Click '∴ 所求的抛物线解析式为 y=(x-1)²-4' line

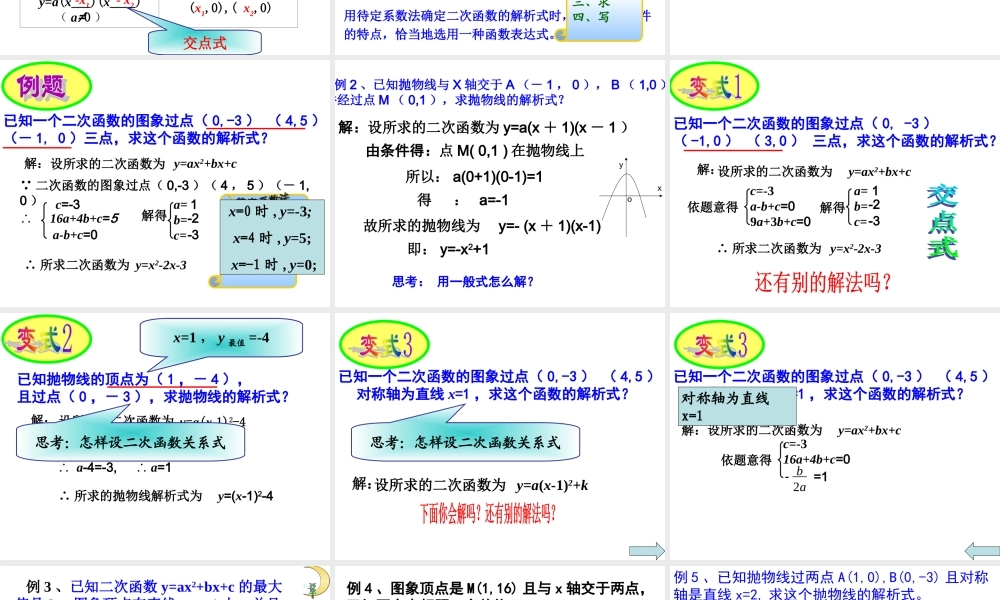pyautogui.click(x=166, y=495)
